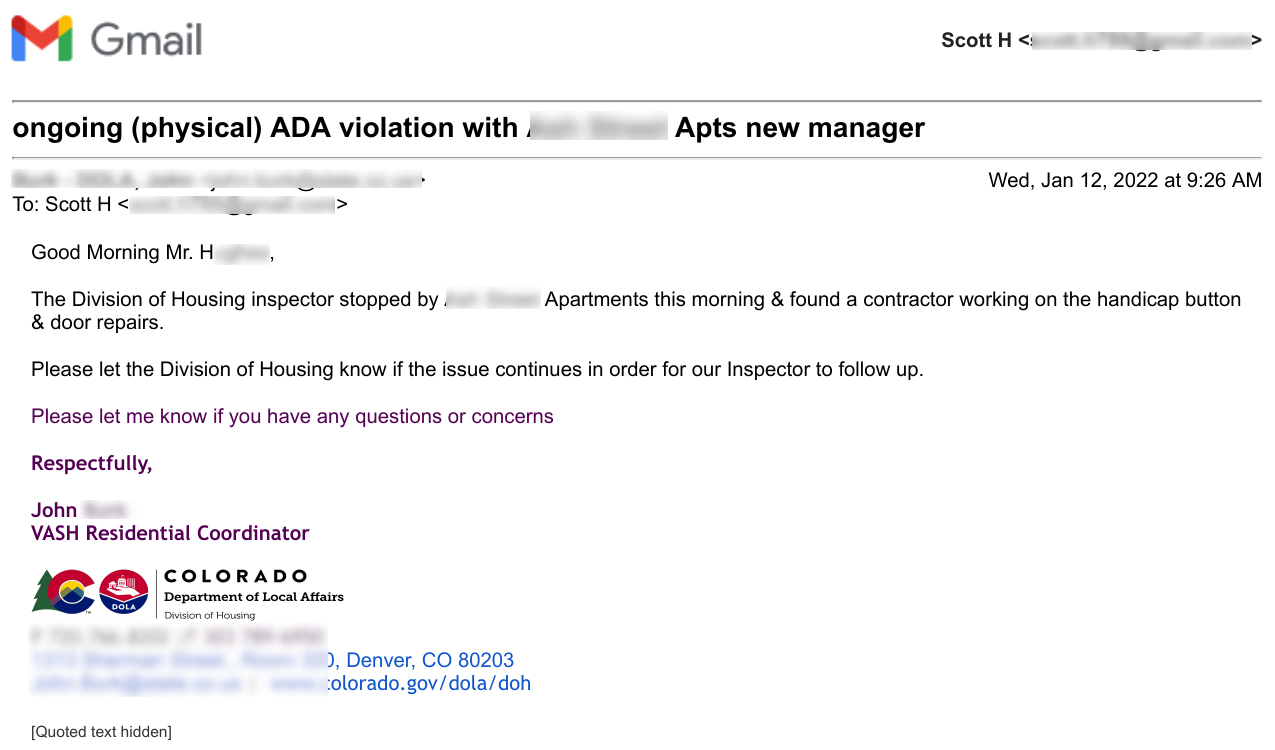Click the Scott H account name at top right
1275x750 pixels.
tap(976, 40)
